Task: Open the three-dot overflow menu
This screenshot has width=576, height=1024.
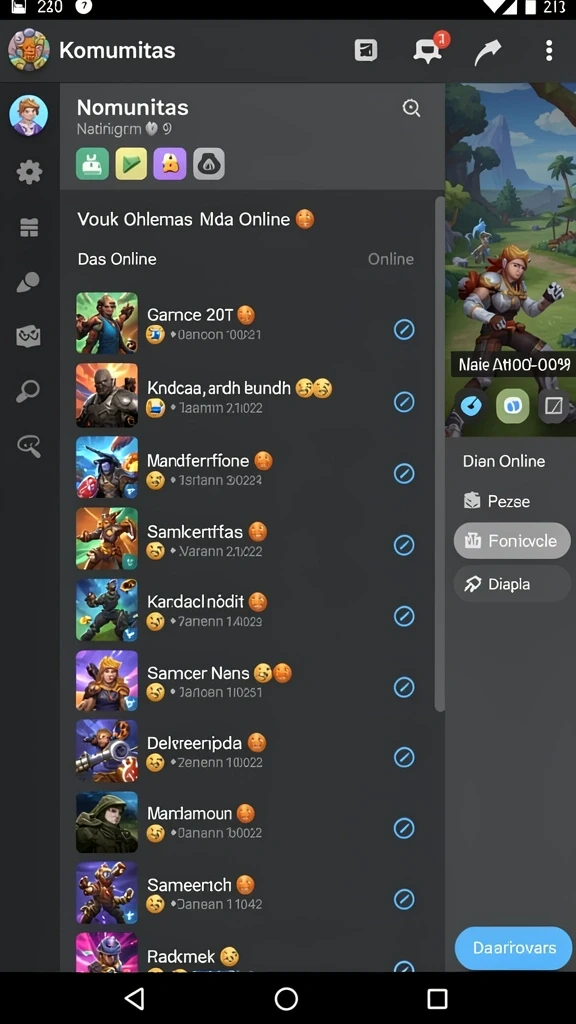Action: click(x=549, y=50)
